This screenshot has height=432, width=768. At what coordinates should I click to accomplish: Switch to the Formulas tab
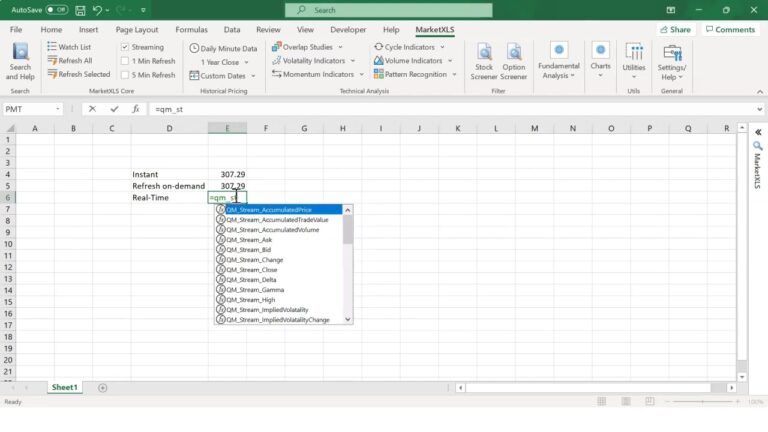[191, 29]
